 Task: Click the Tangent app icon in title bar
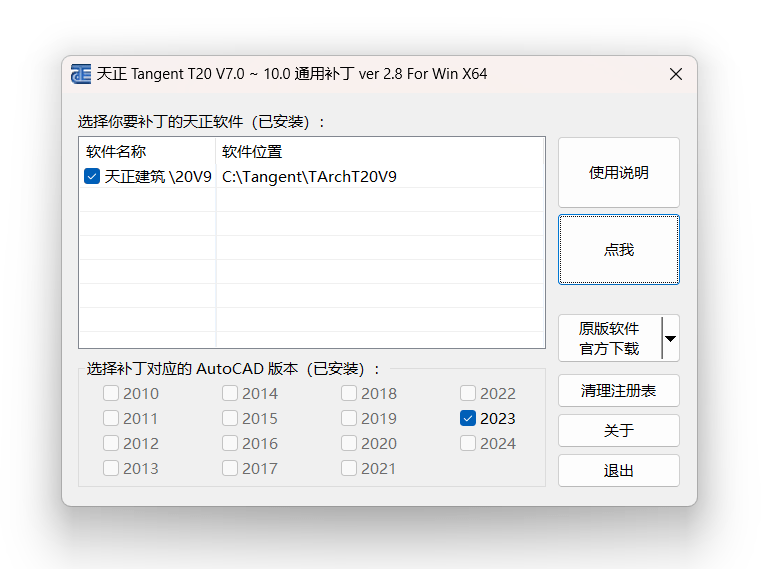pyautogui.click(x=81, y=74)
